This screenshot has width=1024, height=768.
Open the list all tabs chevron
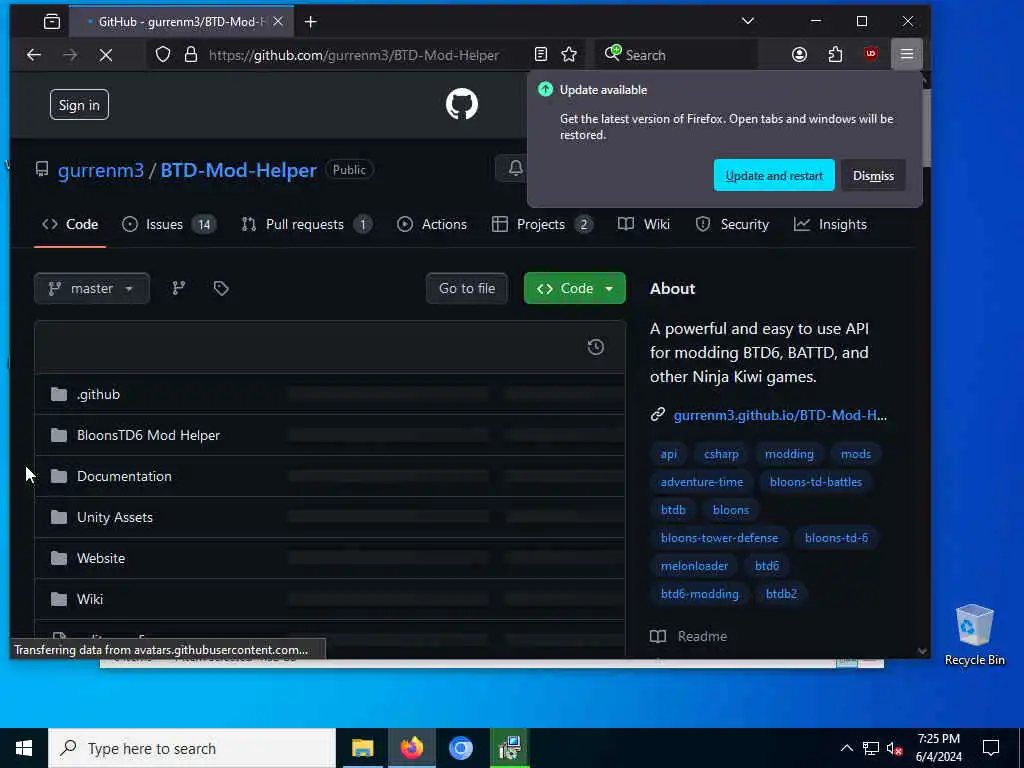click(x=748, y=21)
